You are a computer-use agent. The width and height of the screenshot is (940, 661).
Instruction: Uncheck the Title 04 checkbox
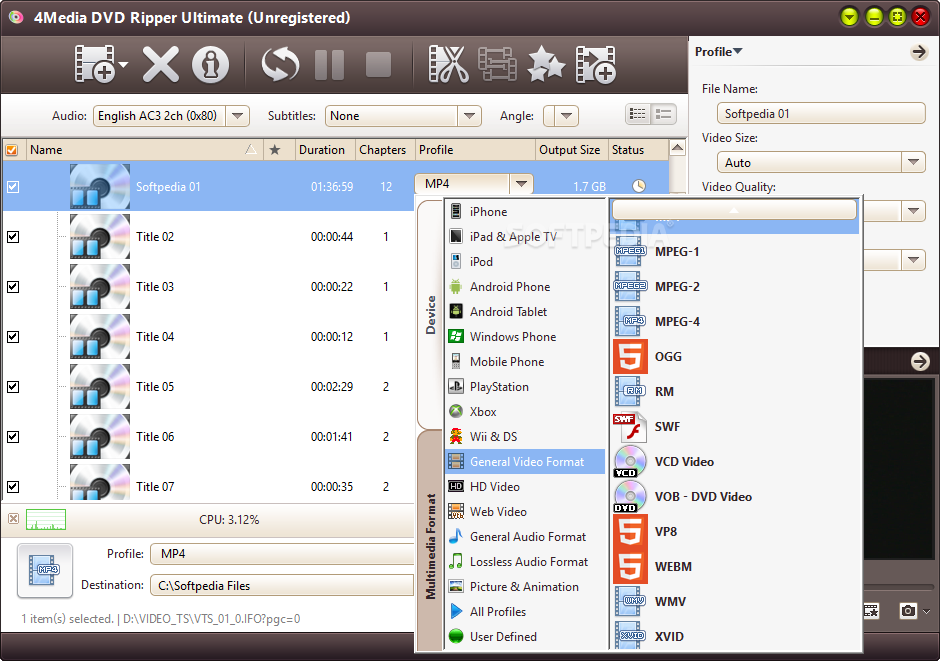coord(13,337)
